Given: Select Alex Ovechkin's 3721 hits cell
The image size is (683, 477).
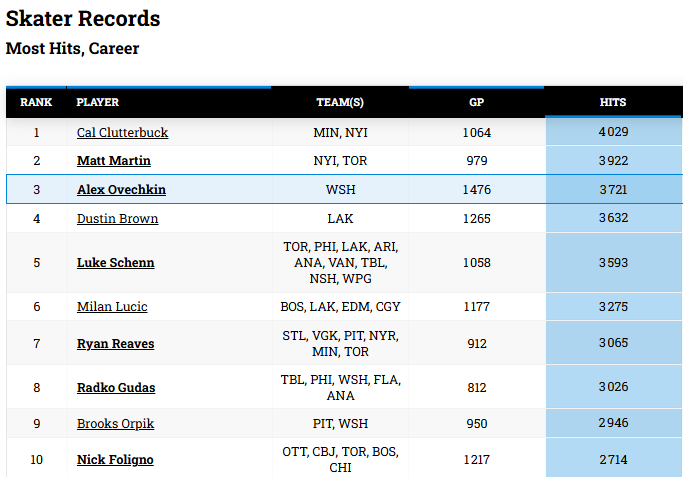Looking at the screenshot, I should click(x=614, y=189).
